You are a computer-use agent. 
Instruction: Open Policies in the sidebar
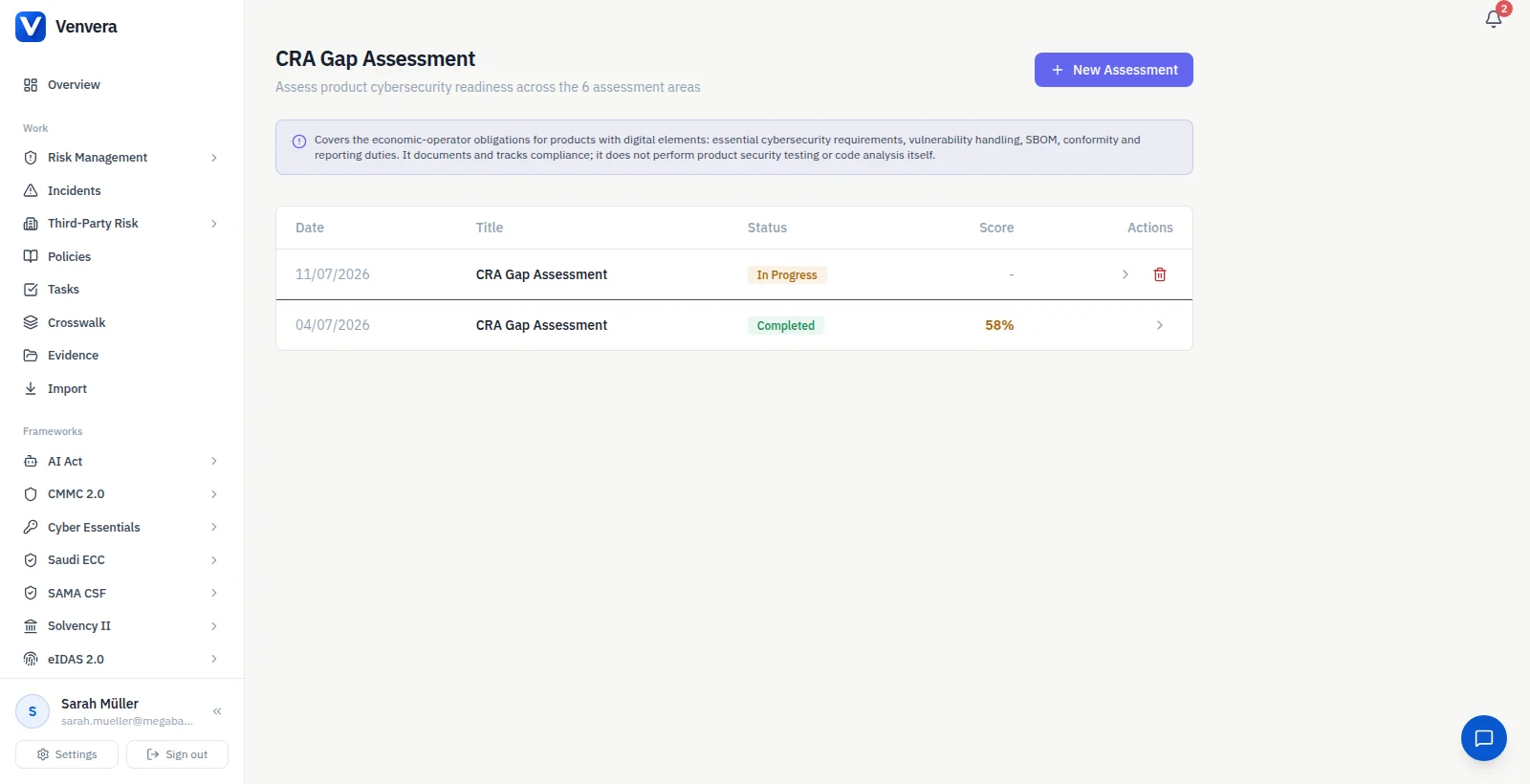[x=121, y=256]
